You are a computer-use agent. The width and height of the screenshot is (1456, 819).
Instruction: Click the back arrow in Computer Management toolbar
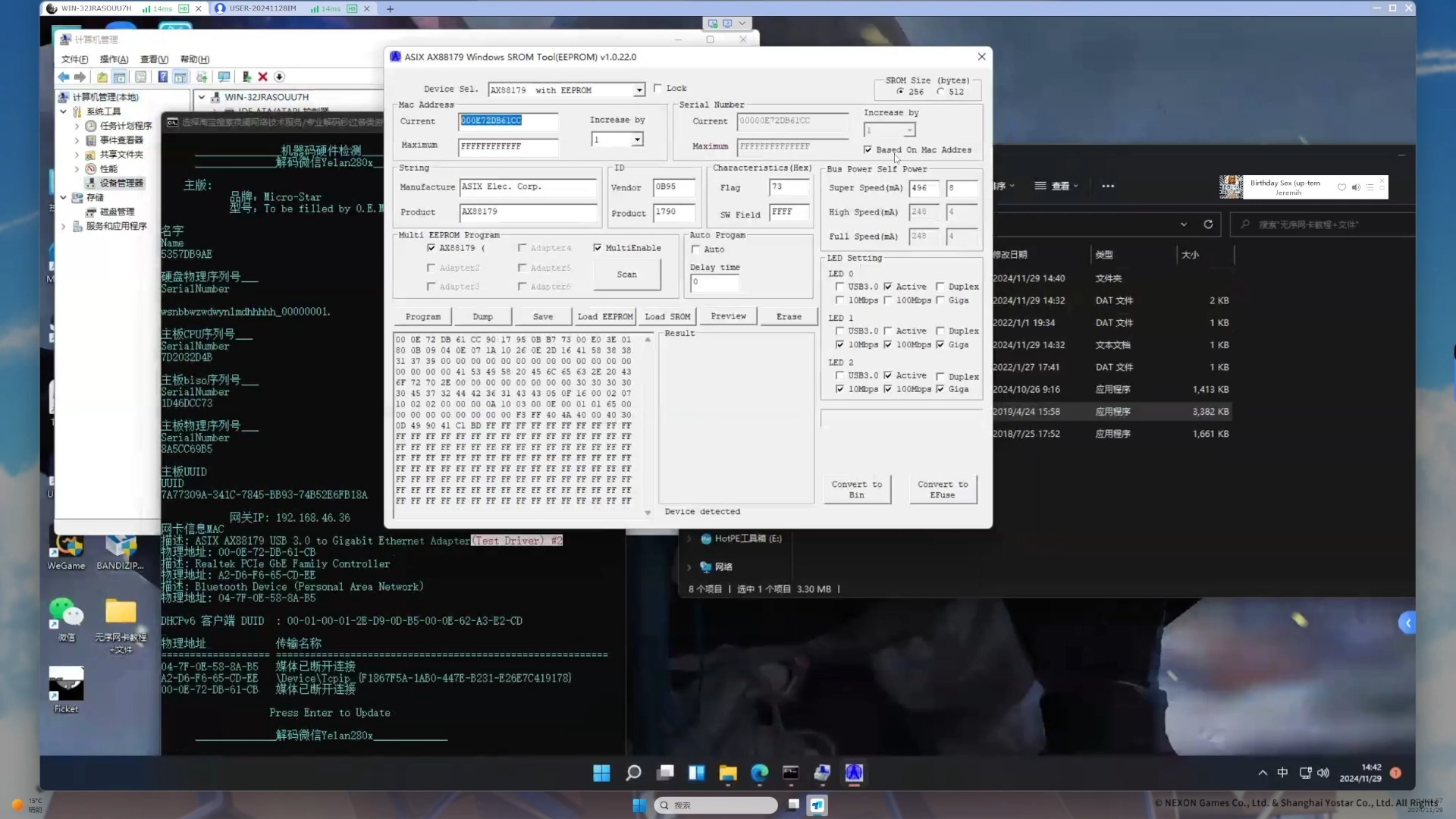64,77
